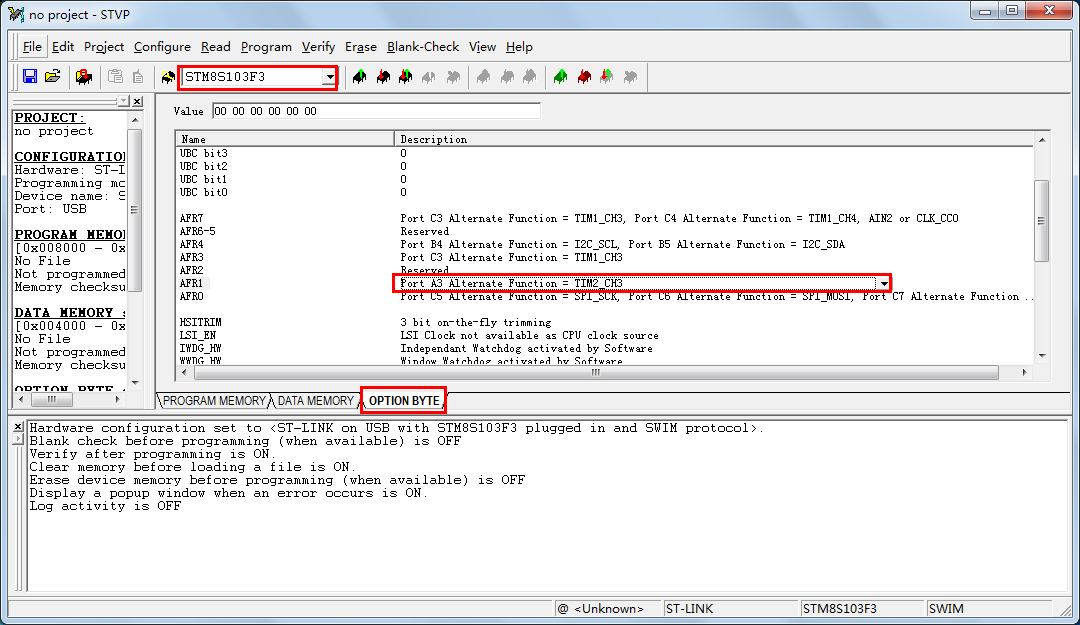
Task: Click the grayed erase current tab chip icon
Action: click(428, 76)
